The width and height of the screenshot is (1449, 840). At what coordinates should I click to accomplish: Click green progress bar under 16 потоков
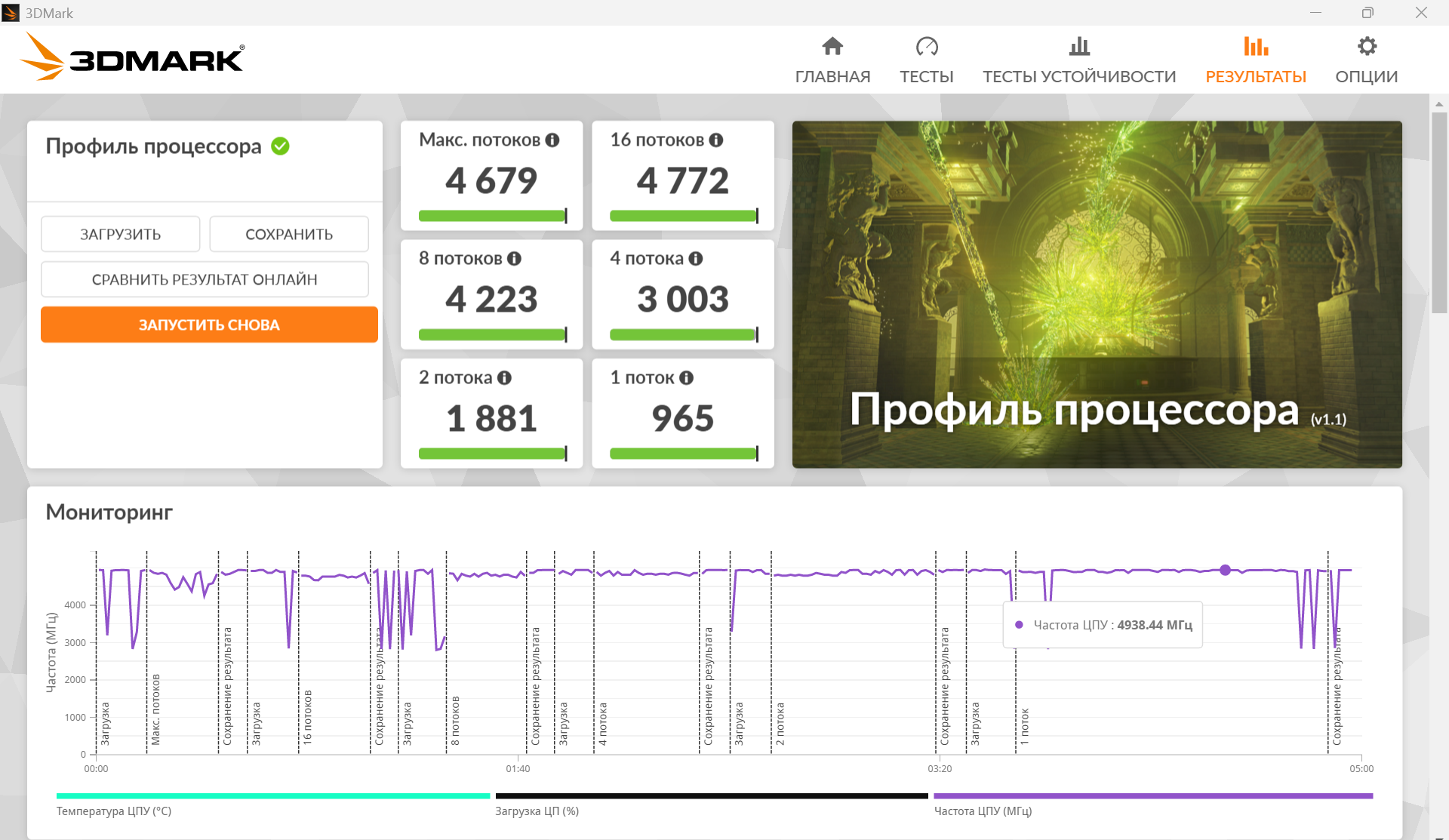(x=684, y=216)
